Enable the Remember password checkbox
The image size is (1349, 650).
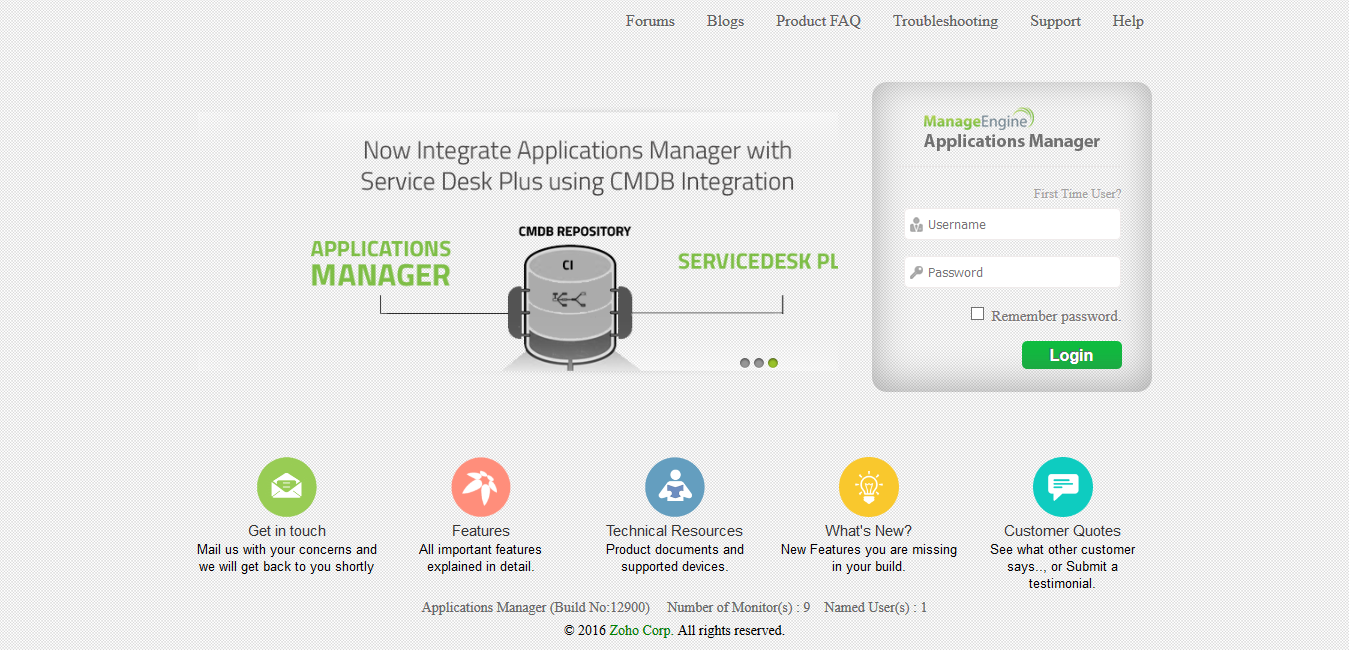tap(978, 314)
